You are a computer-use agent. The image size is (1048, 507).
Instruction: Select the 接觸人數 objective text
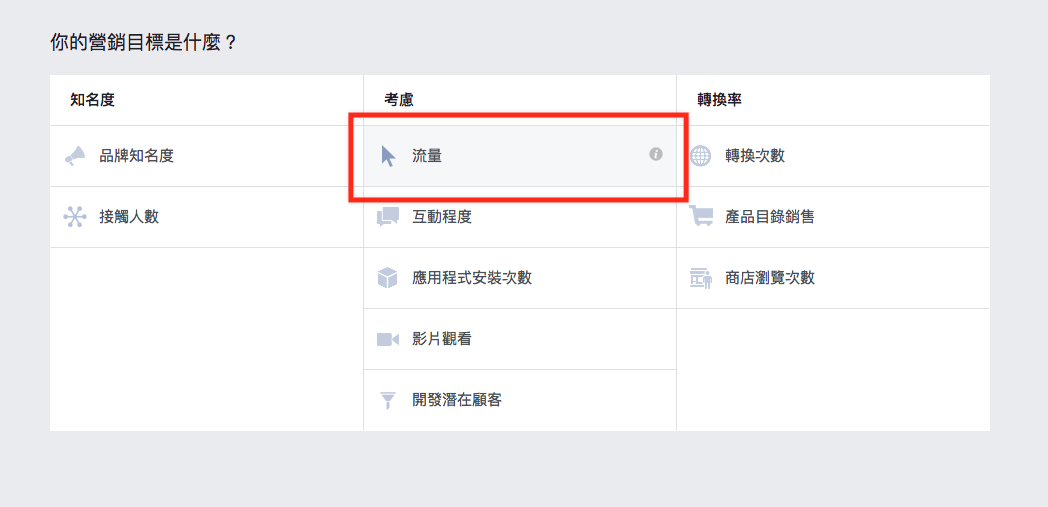click(129, 216)
